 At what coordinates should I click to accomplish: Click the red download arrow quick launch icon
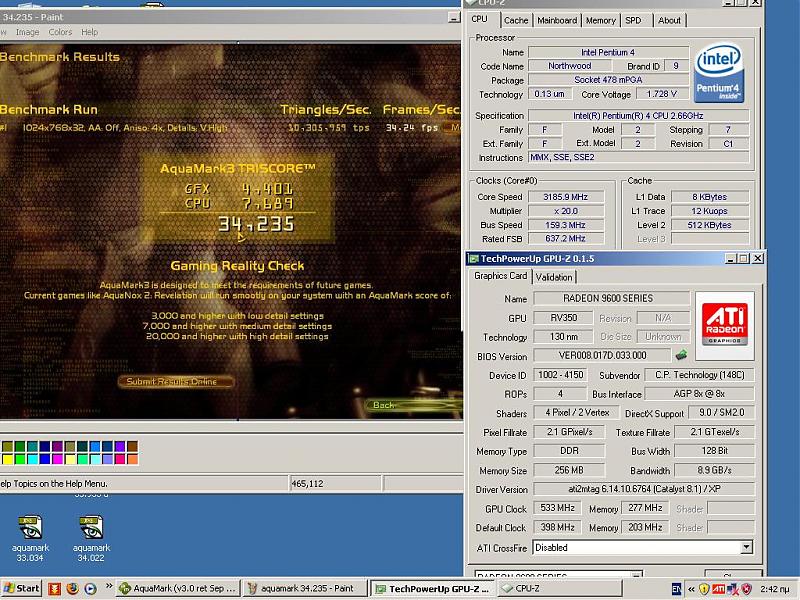[x=54, y=588]
